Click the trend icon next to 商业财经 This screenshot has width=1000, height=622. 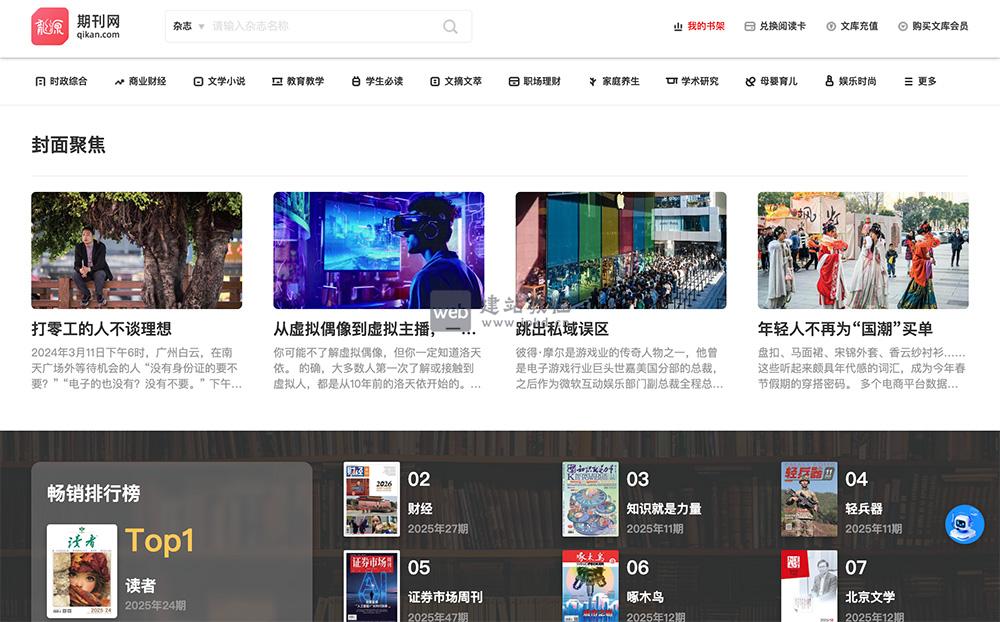pos(119,81)
